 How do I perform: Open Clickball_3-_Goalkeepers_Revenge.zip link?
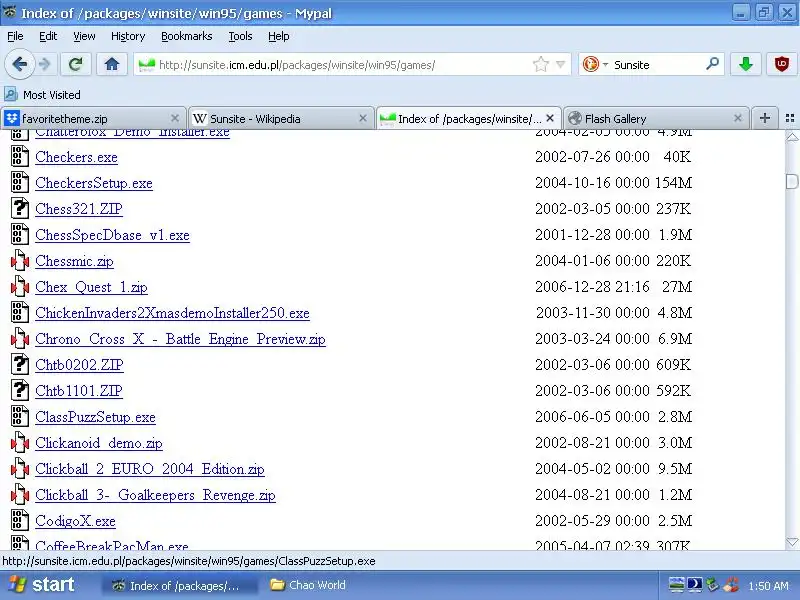156,495
